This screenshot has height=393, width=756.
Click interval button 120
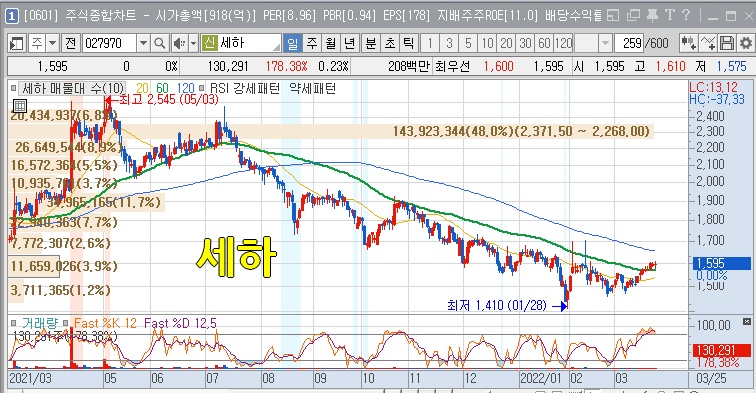pos(563,43)
